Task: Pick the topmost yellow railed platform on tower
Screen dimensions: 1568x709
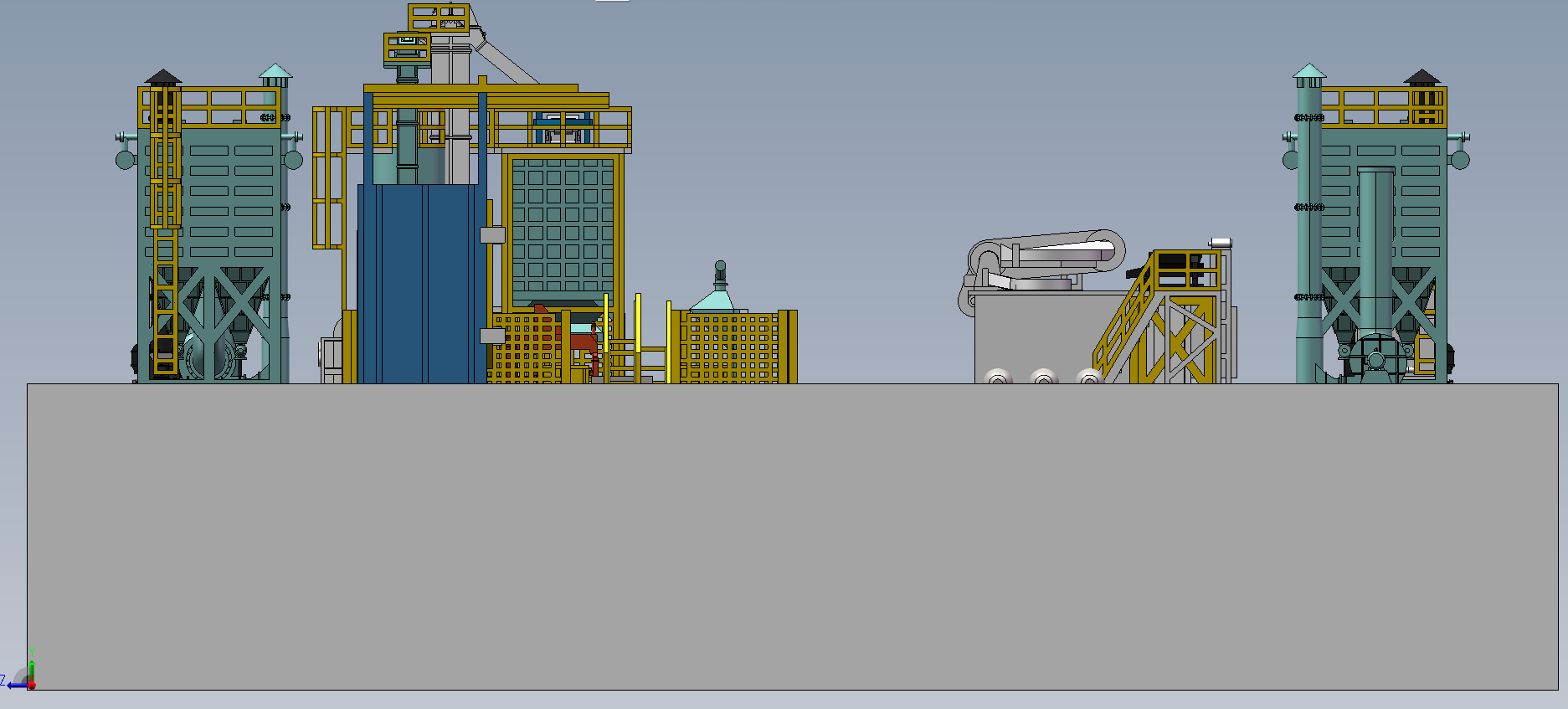Action: coord(439,18)
